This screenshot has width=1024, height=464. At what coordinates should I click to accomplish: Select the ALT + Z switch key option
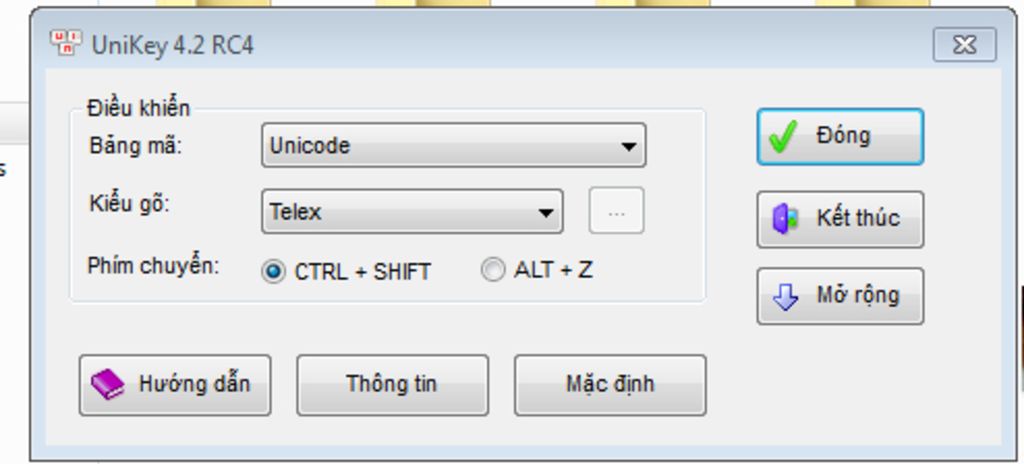[x=493, y=270]
